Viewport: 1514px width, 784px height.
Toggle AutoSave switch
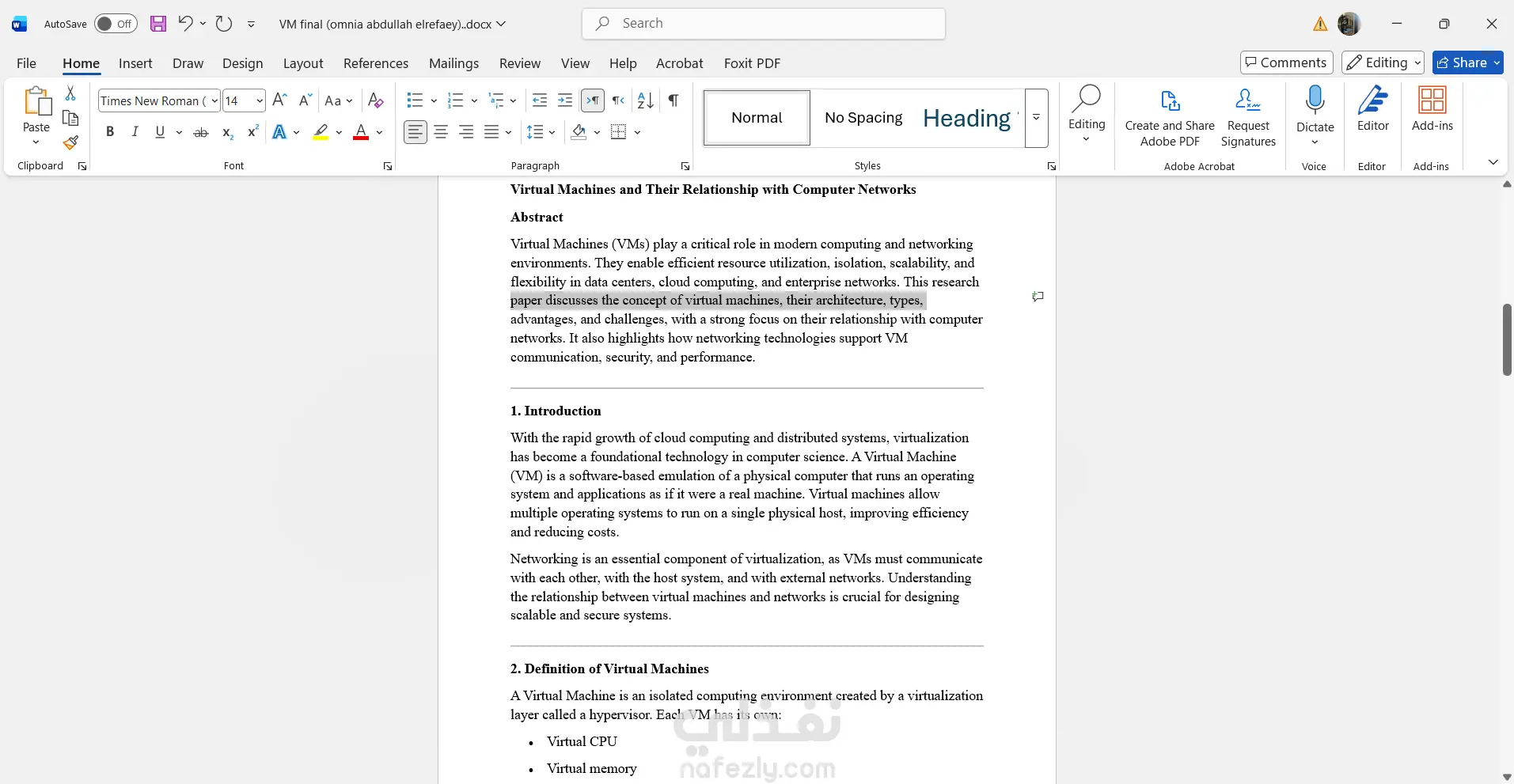click(x=116, y=24)
